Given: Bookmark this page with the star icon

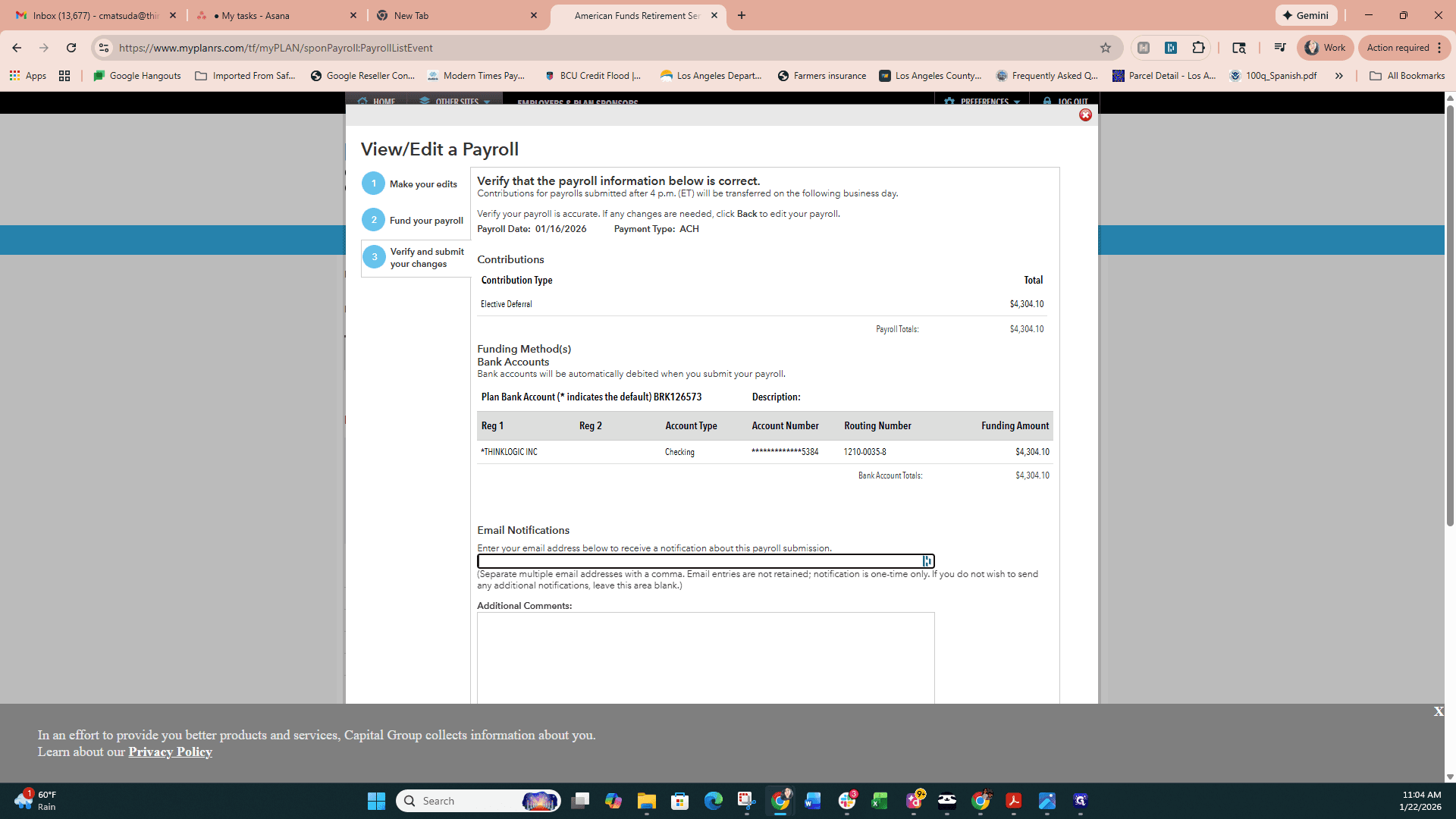Looking at the screenshot, I should (1106, 48).
